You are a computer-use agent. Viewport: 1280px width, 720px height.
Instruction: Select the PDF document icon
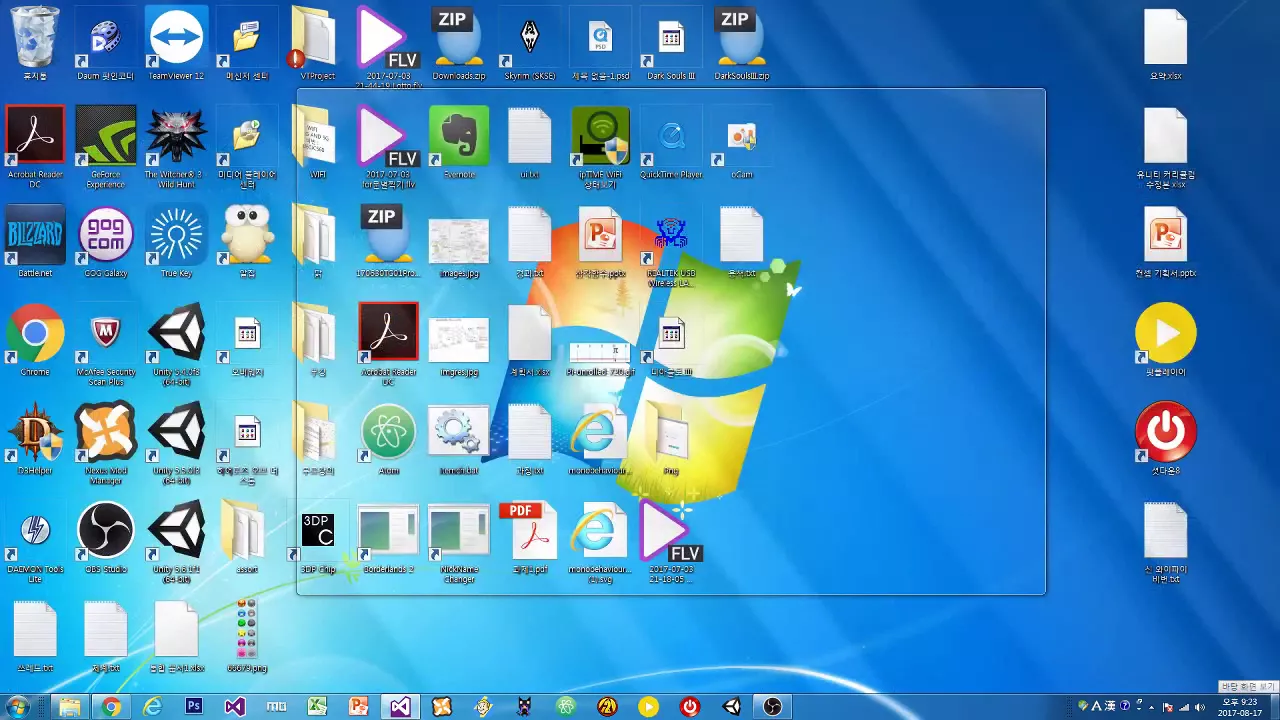point(530,537)
